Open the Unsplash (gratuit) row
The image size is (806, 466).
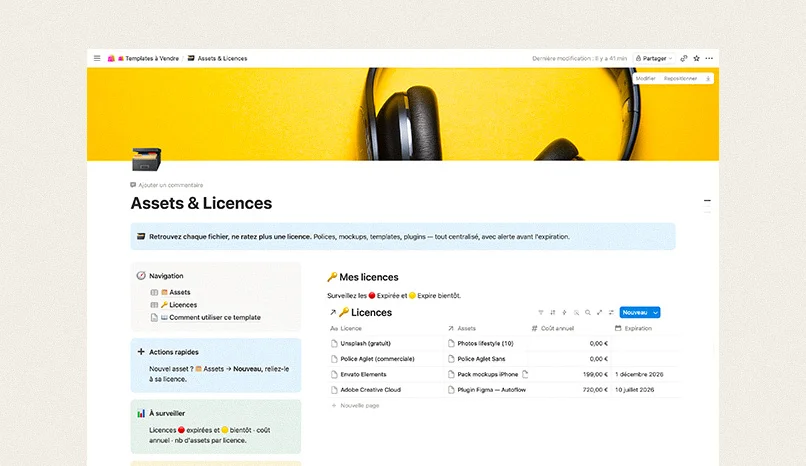pos(365,343)
